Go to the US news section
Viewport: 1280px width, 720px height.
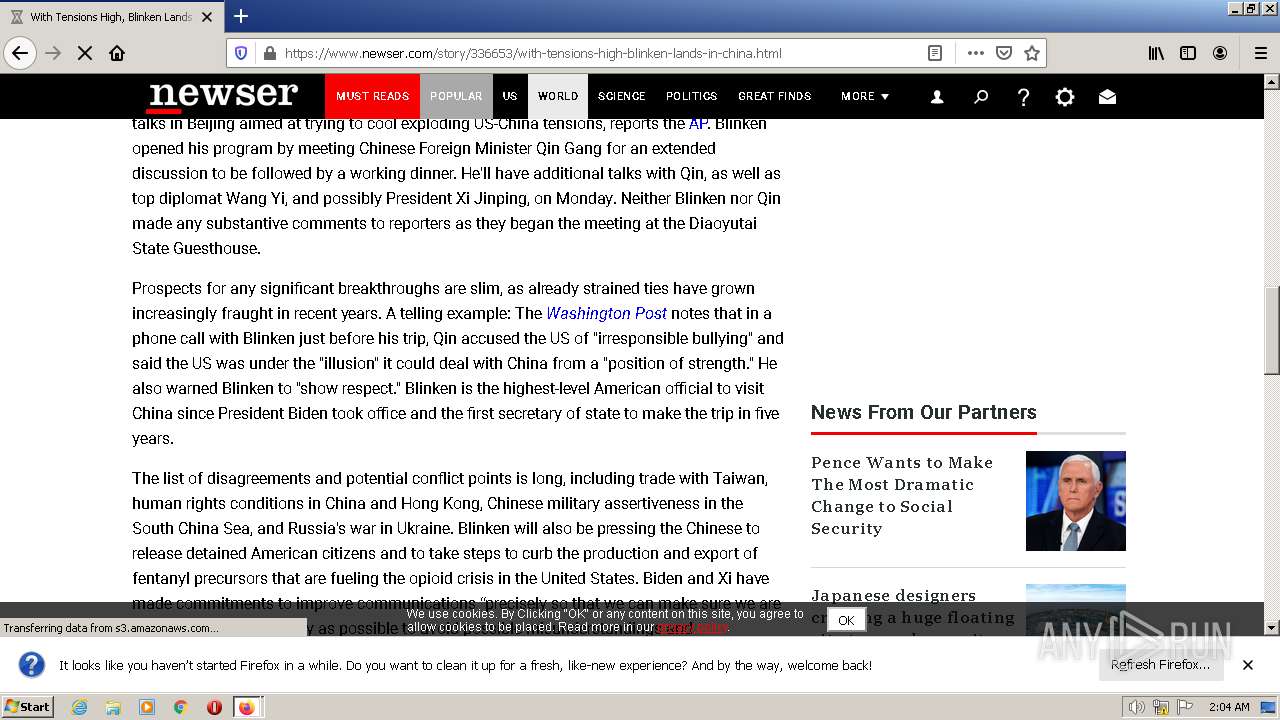pos(510,96)
